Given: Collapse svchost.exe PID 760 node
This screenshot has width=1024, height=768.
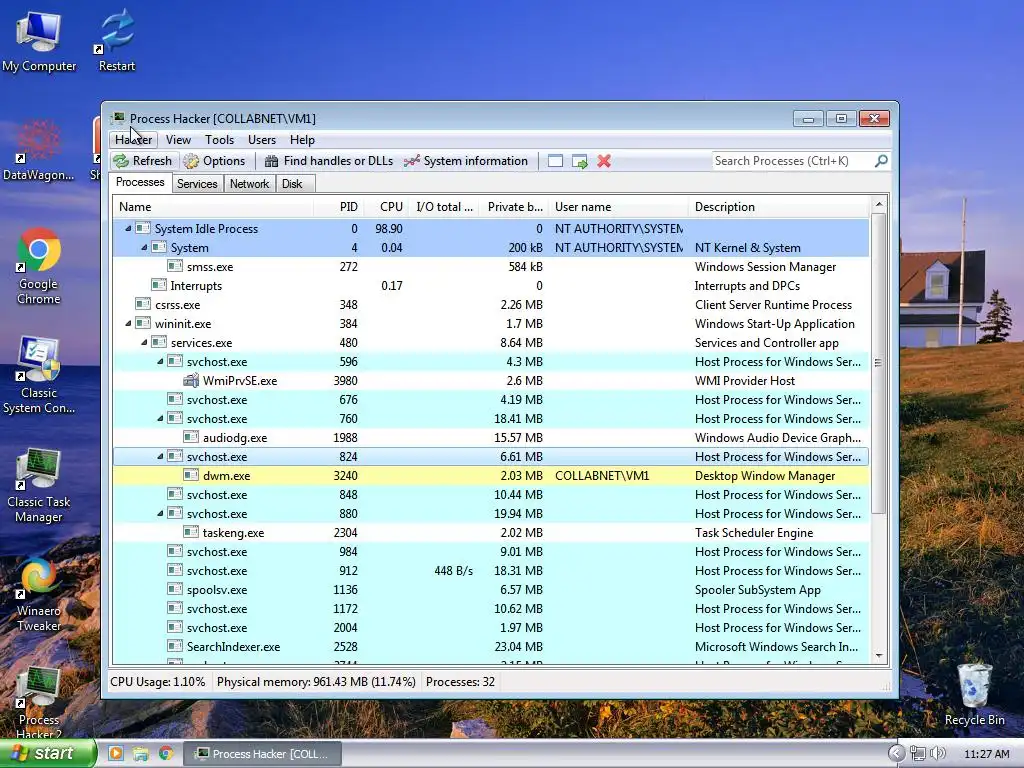Looking at the screenshot, I should click(x=160, y=419).
